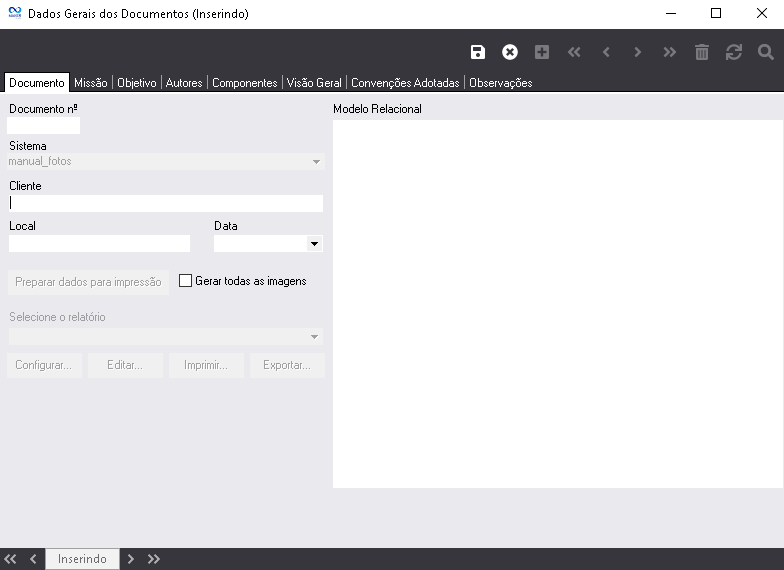Click the delete (trash can) icon
Image resolution: width=784 pixels, height=570 pixels.
click(702, 52)
